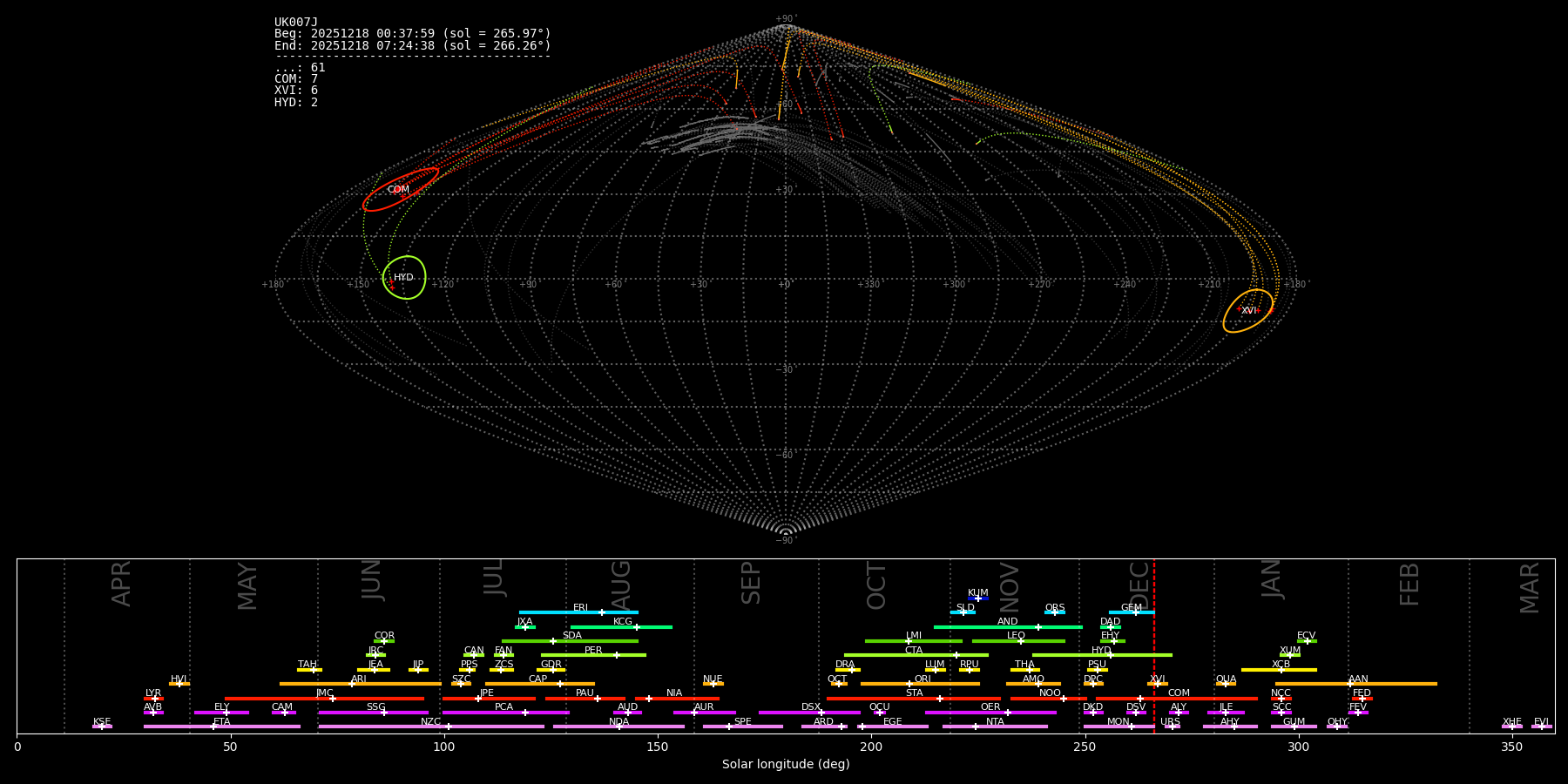The height and width of the screenshot is (784, 1568).
Task: Click the peak marker on the LYR bar
Action: coord(154,699)
